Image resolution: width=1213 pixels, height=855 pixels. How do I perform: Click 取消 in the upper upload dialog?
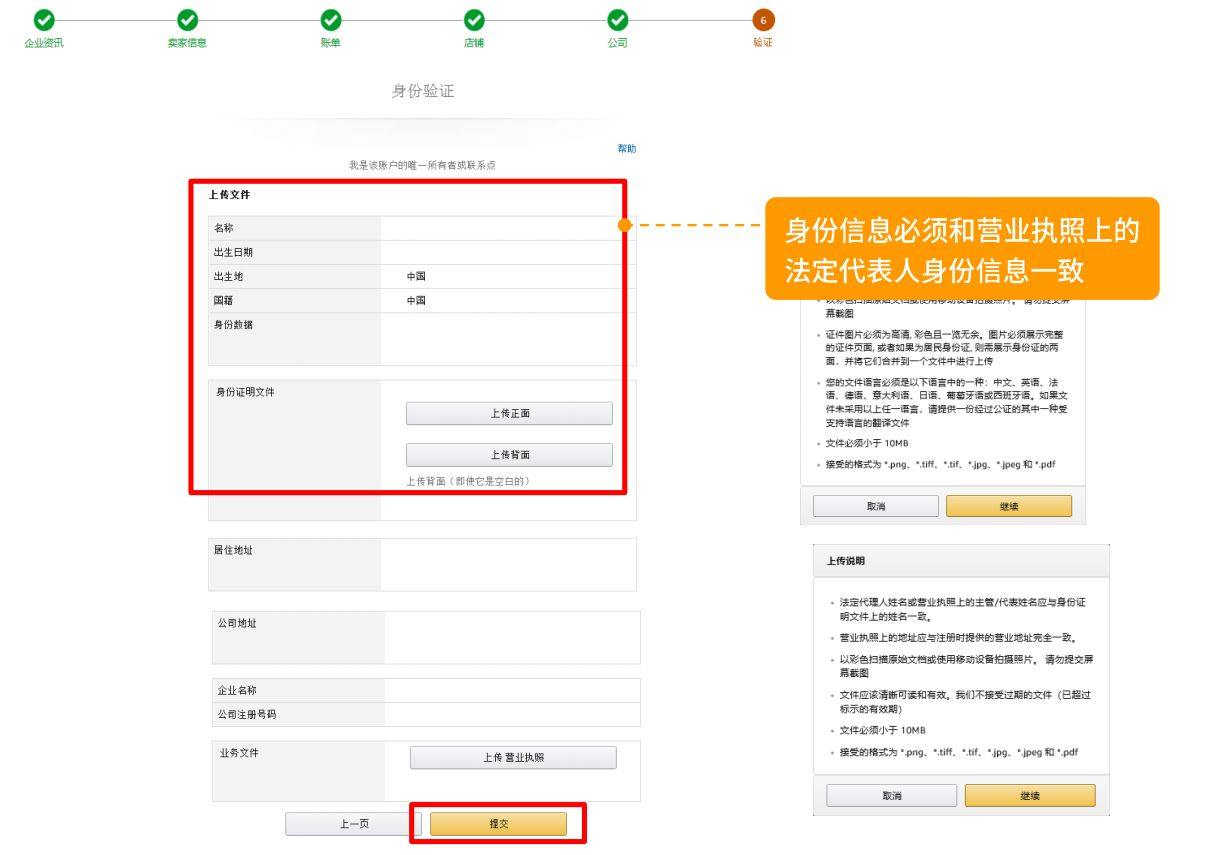pos(875,506)
